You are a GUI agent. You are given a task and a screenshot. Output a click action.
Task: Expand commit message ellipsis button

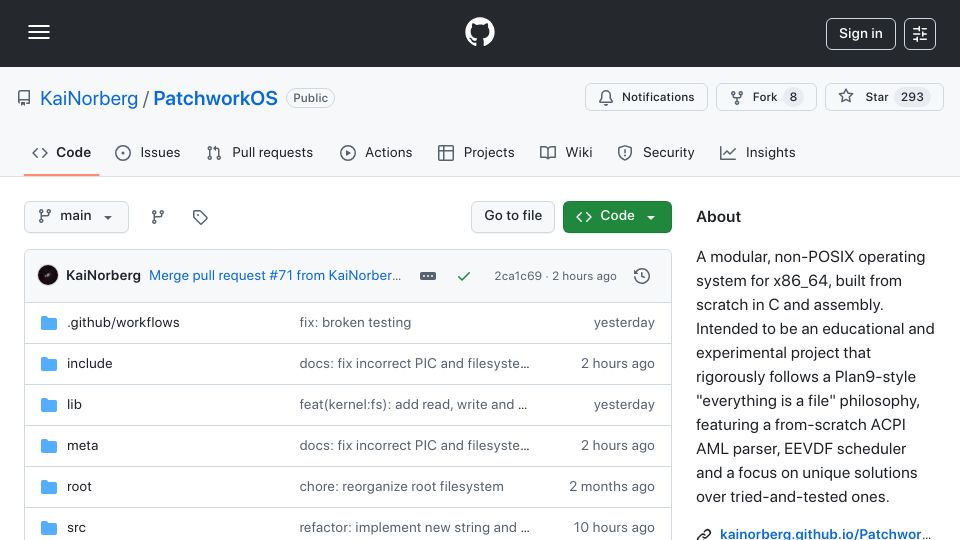(x=428, y=276)
